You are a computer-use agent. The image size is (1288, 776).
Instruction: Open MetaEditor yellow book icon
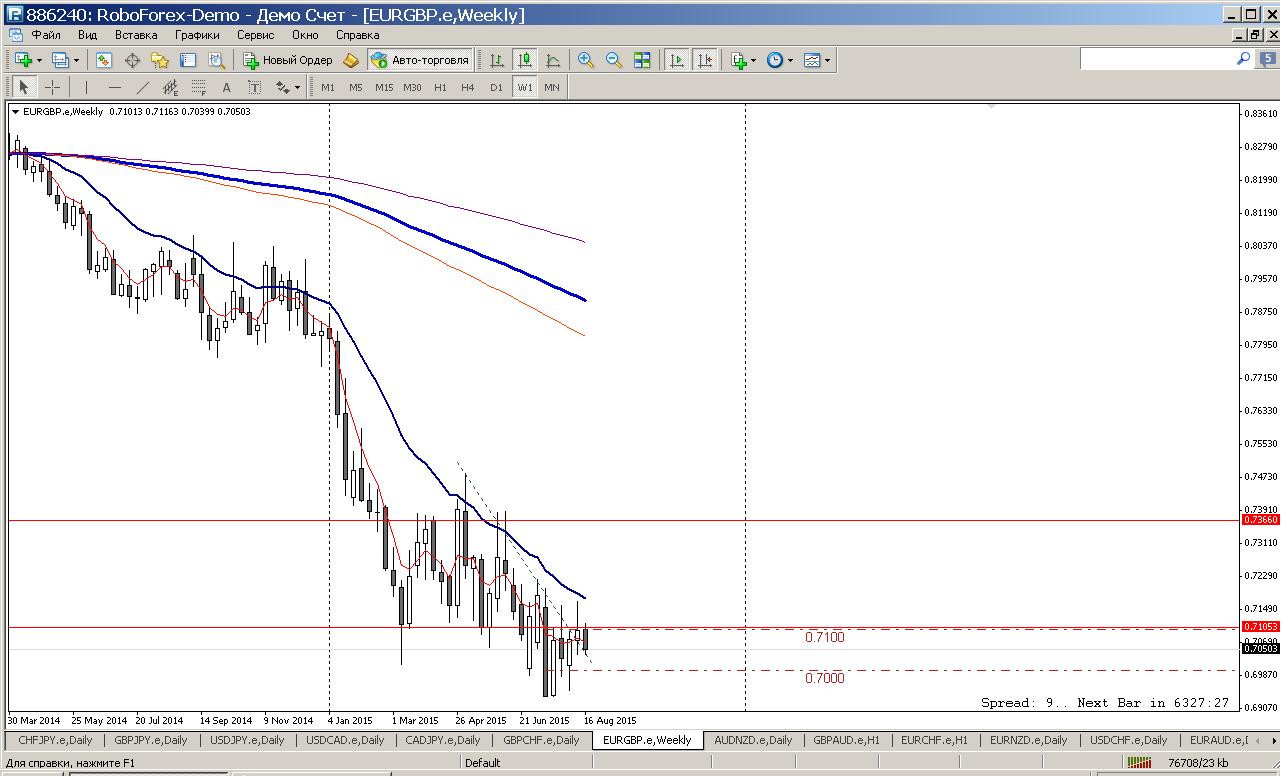click(x=351, y=60)
